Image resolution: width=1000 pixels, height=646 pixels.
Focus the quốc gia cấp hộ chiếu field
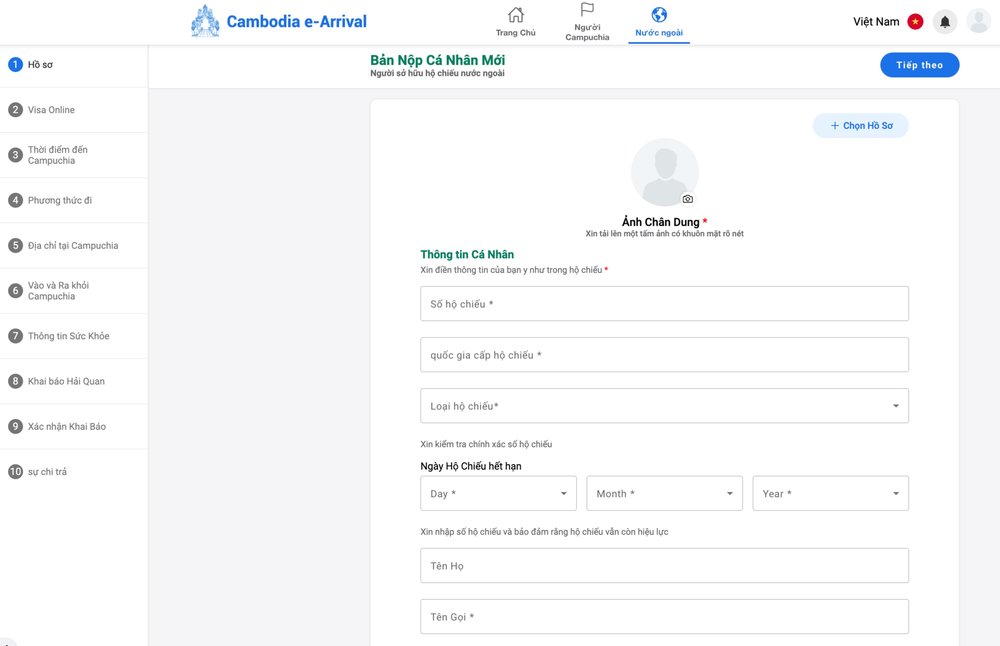click(664, 355)
